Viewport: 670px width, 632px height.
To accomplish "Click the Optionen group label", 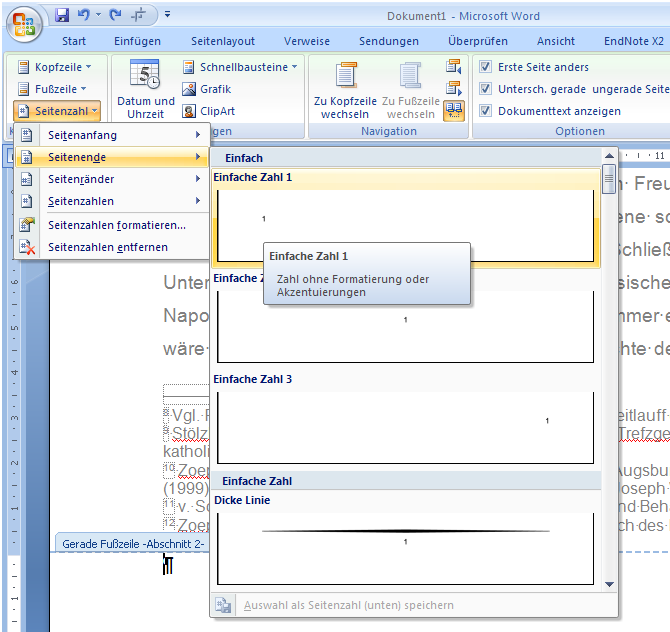I will pyautogui.click(x=580, y=131).
